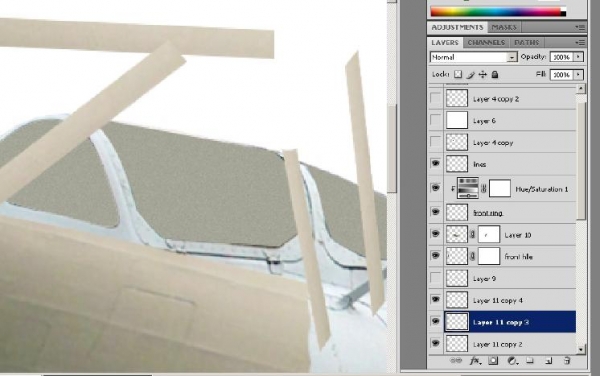Click the Layer 10 mask thumbnail
This screenshot has height=376, width=600.
[x=489, y=234]
